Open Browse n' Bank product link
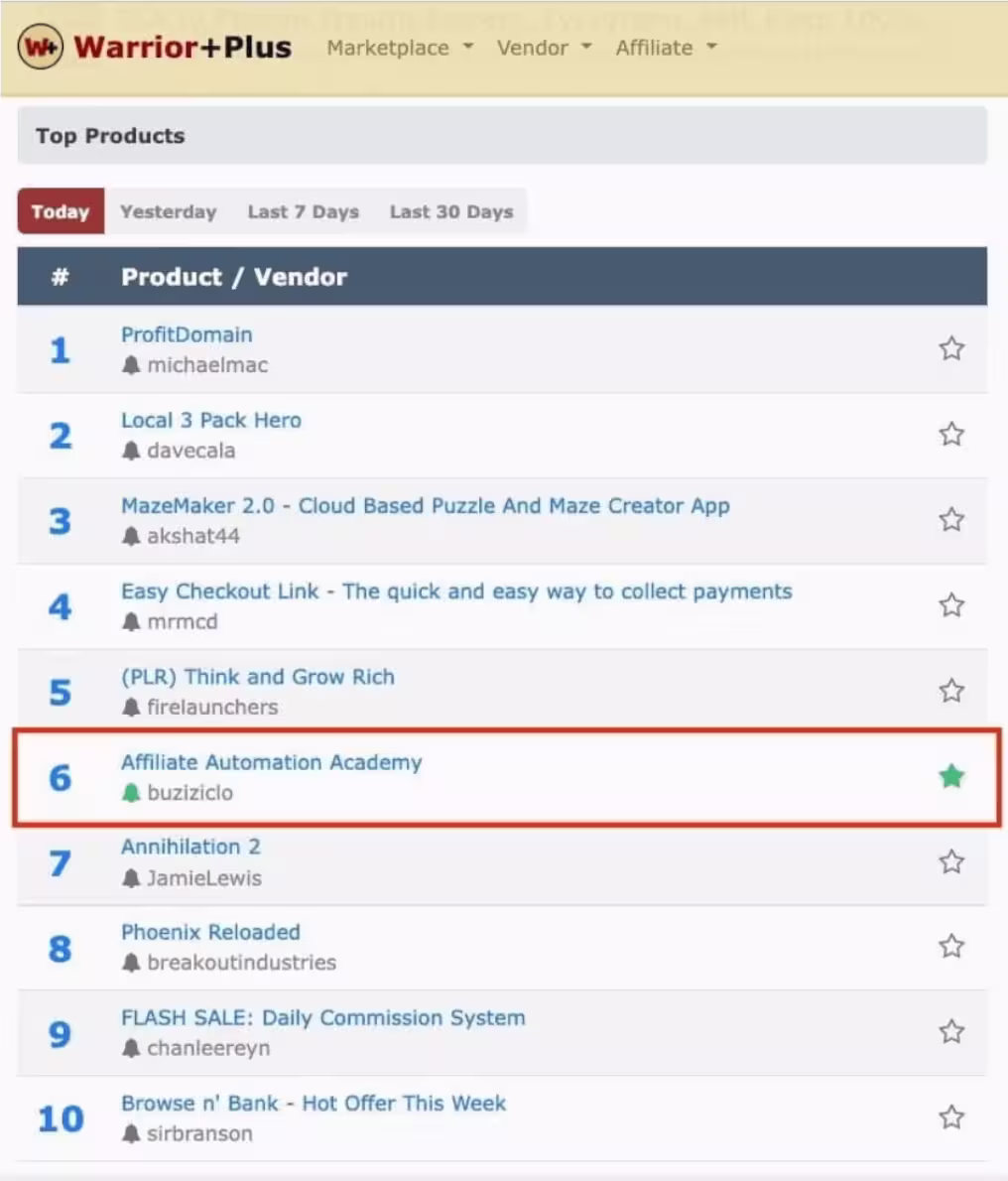This screenshot has width=1008, height=1181. 314,1104
